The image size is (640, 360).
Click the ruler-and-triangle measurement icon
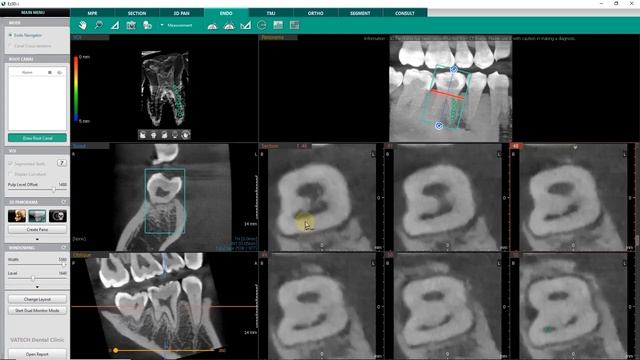(x=245, y=26)
